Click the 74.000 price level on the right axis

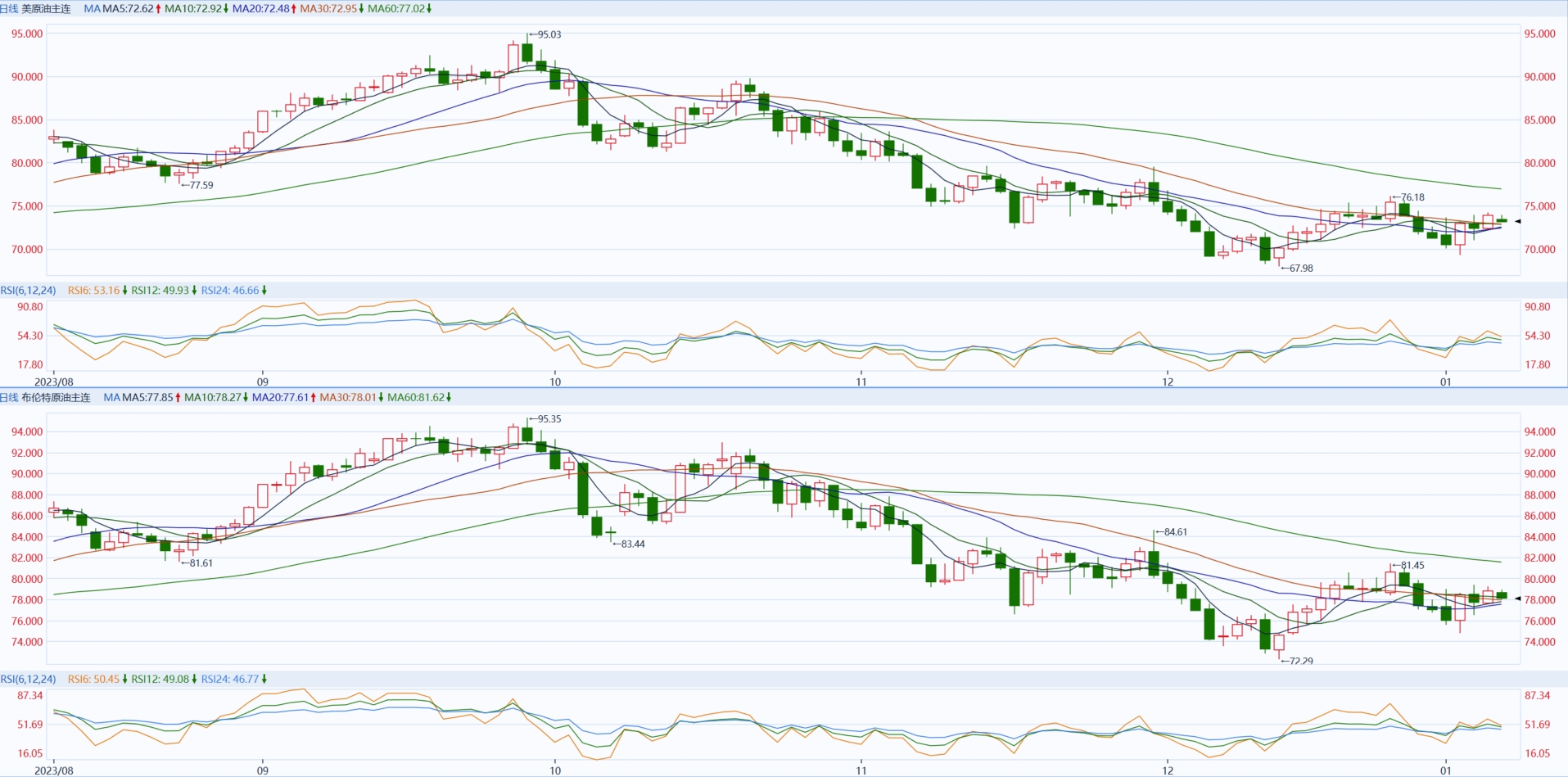tap(1540, 643)
